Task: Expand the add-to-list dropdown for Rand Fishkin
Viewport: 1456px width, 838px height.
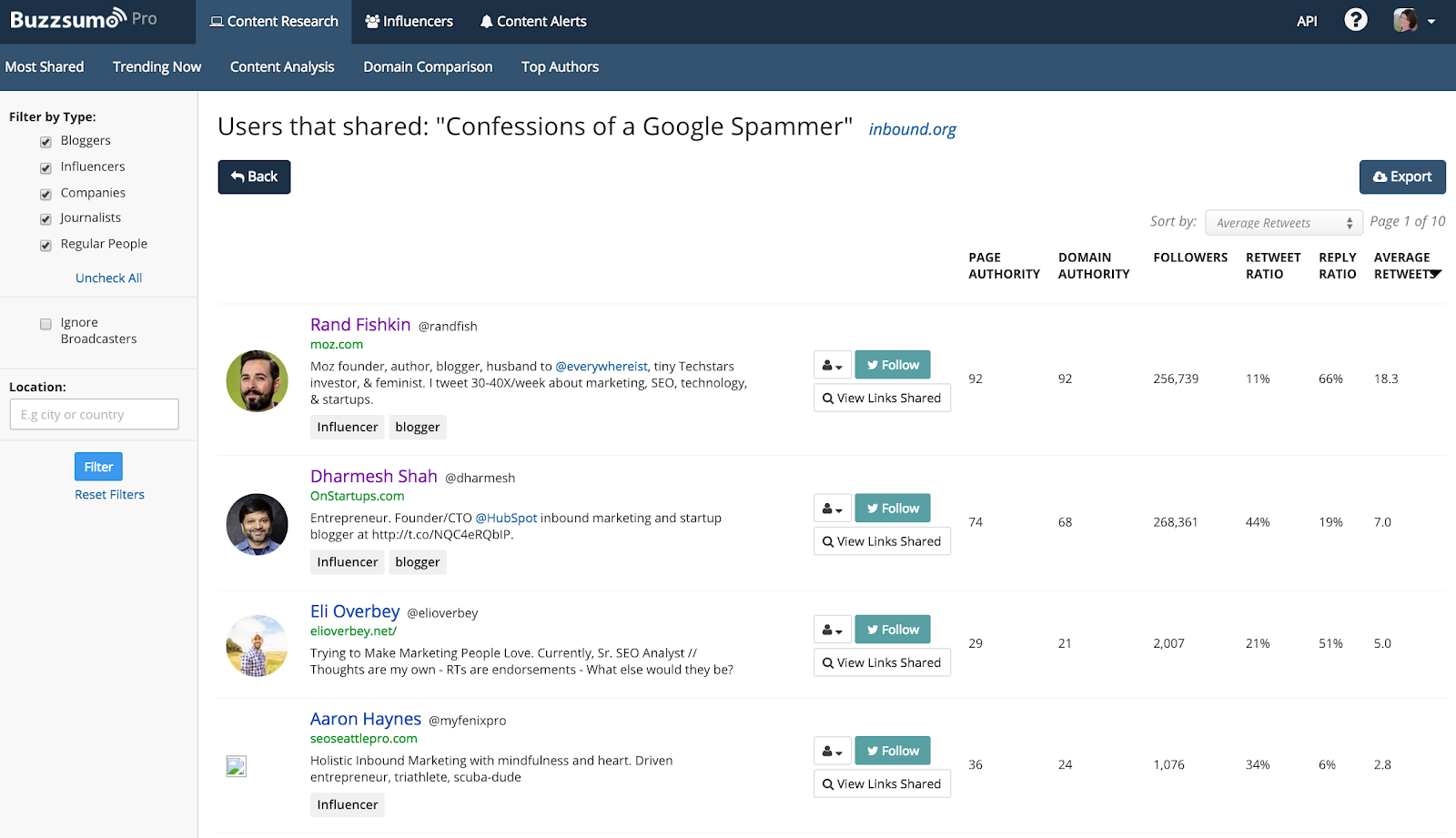Action: 832,366
